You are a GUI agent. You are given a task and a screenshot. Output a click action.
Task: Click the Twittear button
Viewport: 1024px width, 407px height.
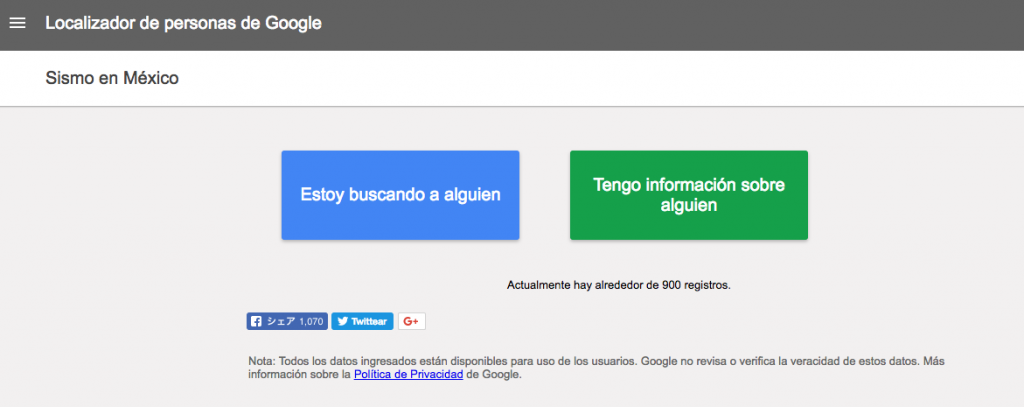[362, 321]
